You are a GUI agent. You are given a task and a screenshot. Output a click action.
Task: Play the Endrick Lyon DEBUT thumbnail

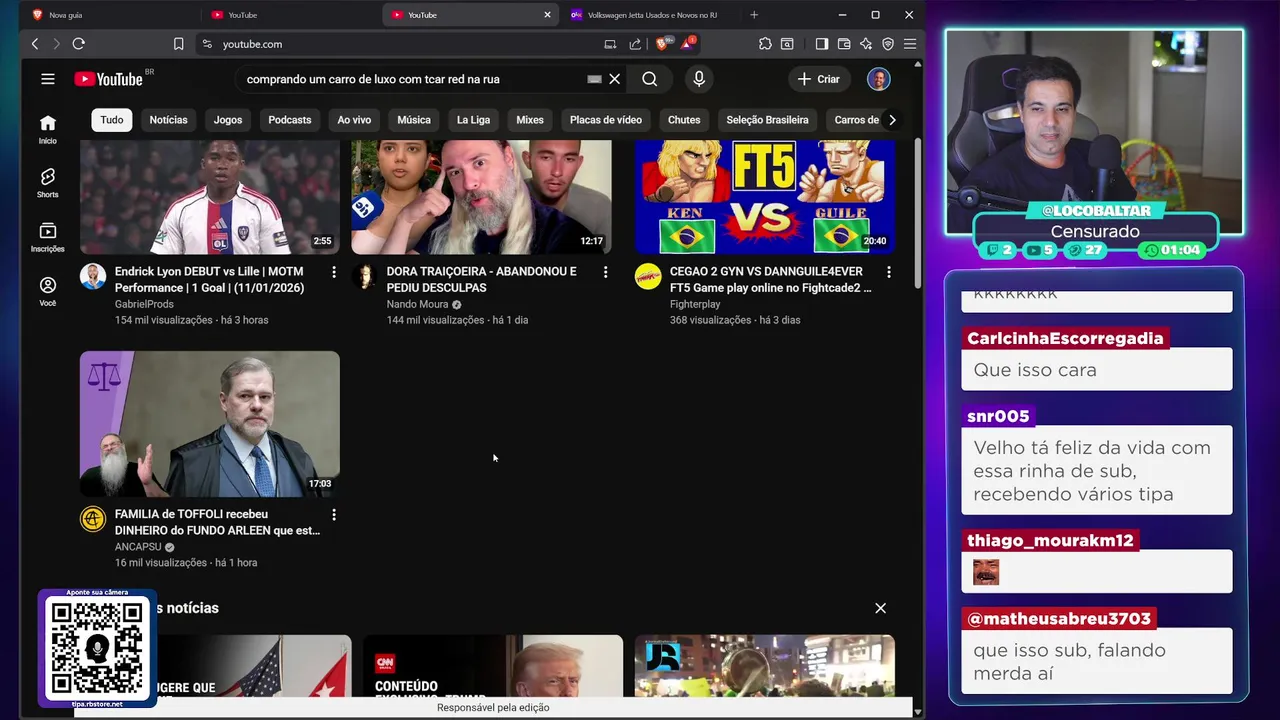click(210, 197)
